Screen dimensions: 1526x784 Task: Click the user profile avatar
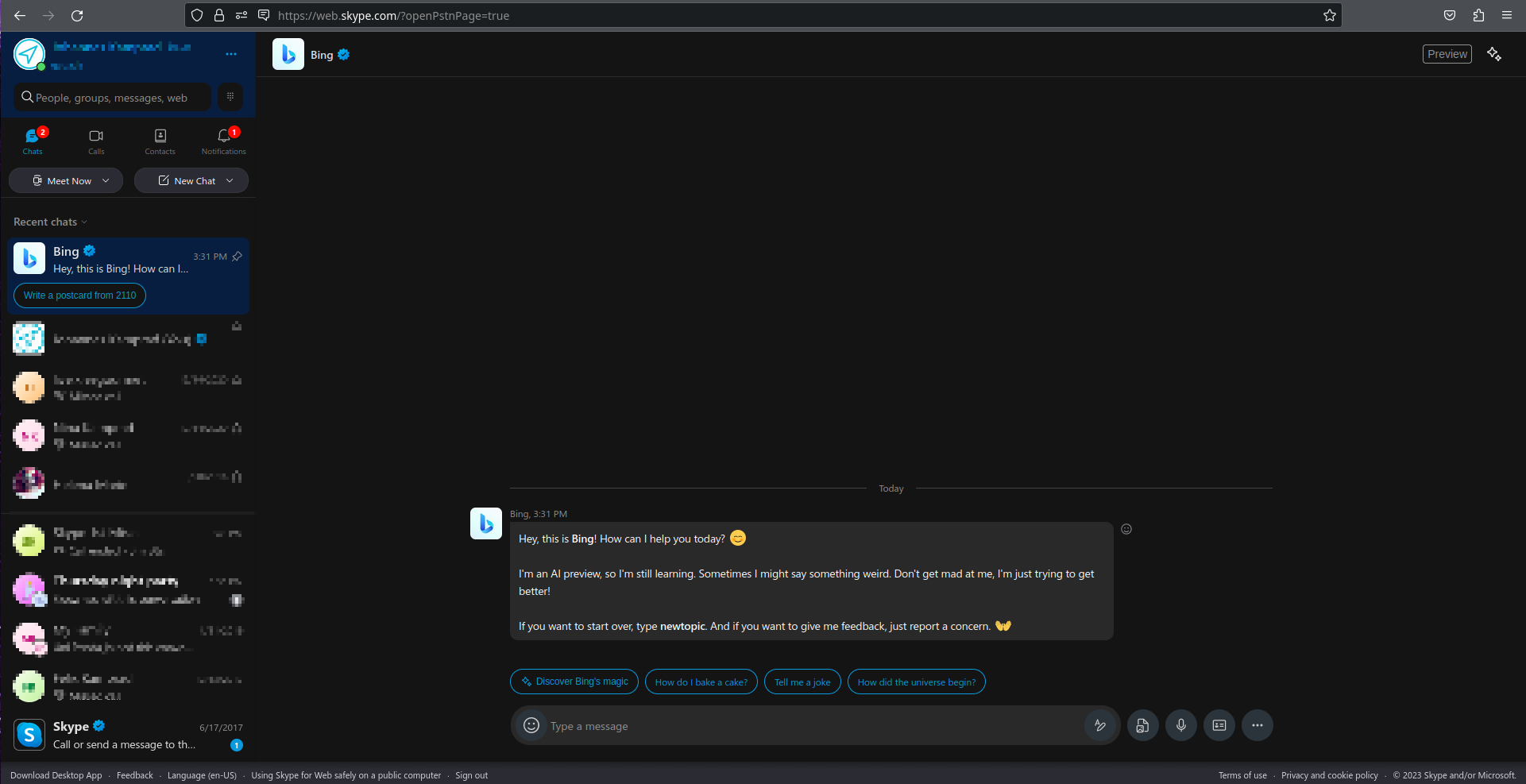click(29, 54)
